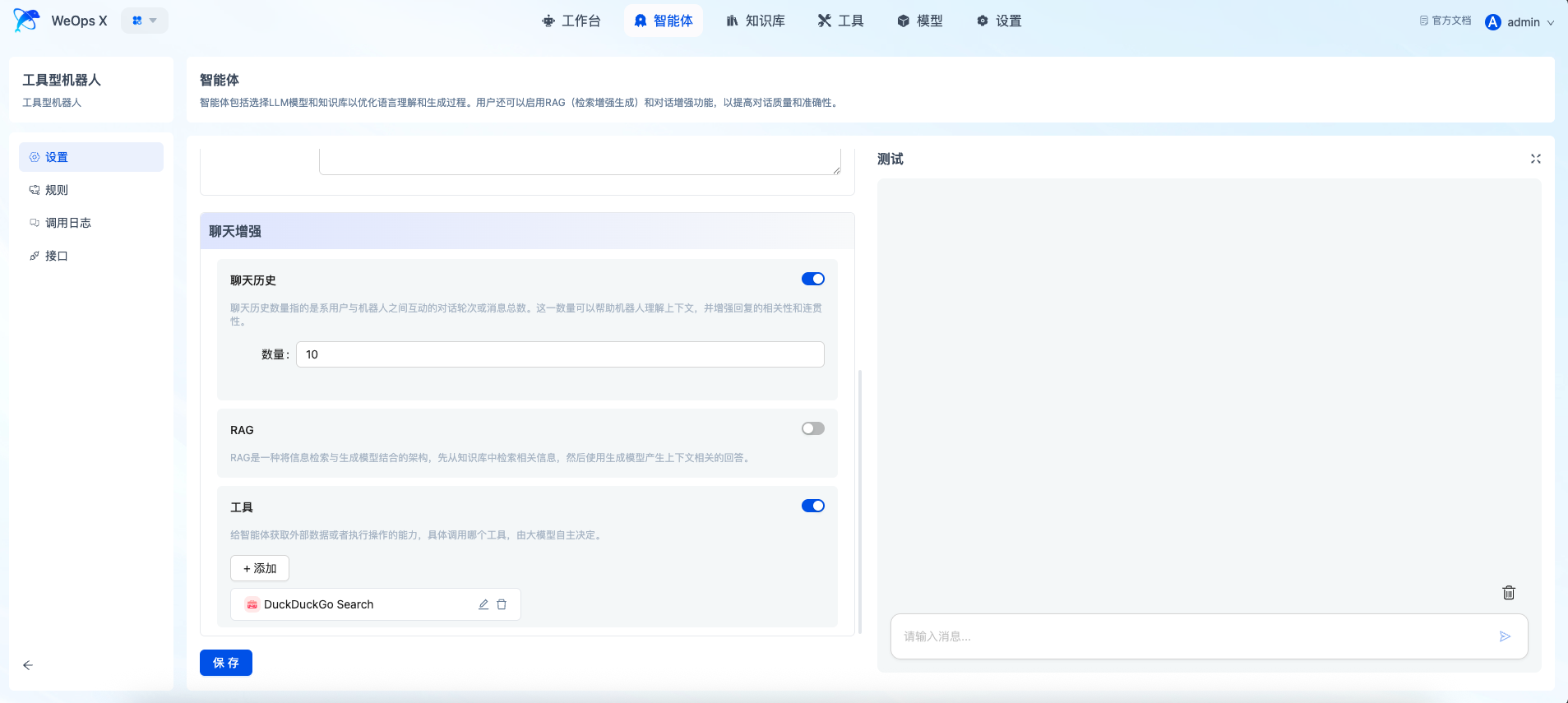Screen dimensions: 1568x703
Task: Click the 官方文档 document icon
Action: [1424, 21]
